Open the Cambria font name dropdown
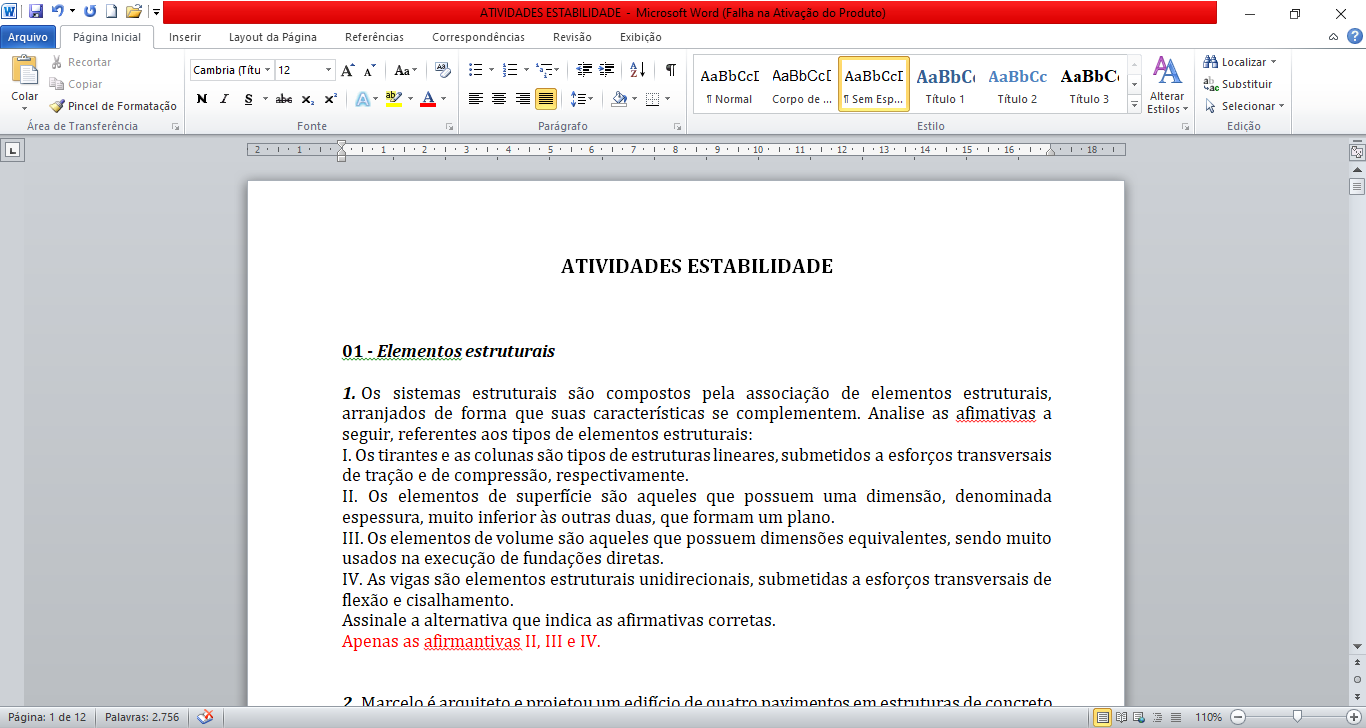1366x728 pixels. [268, 70]
